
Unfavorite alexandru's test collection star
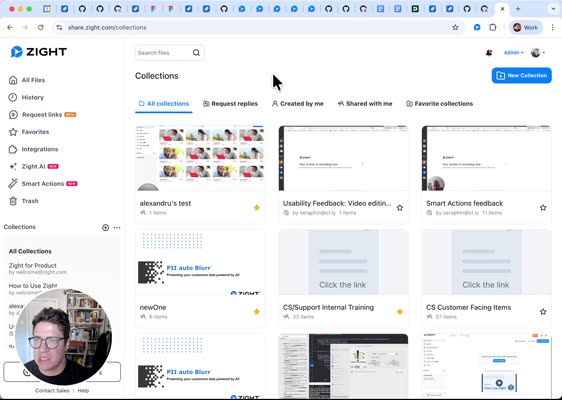pos(257,208)
